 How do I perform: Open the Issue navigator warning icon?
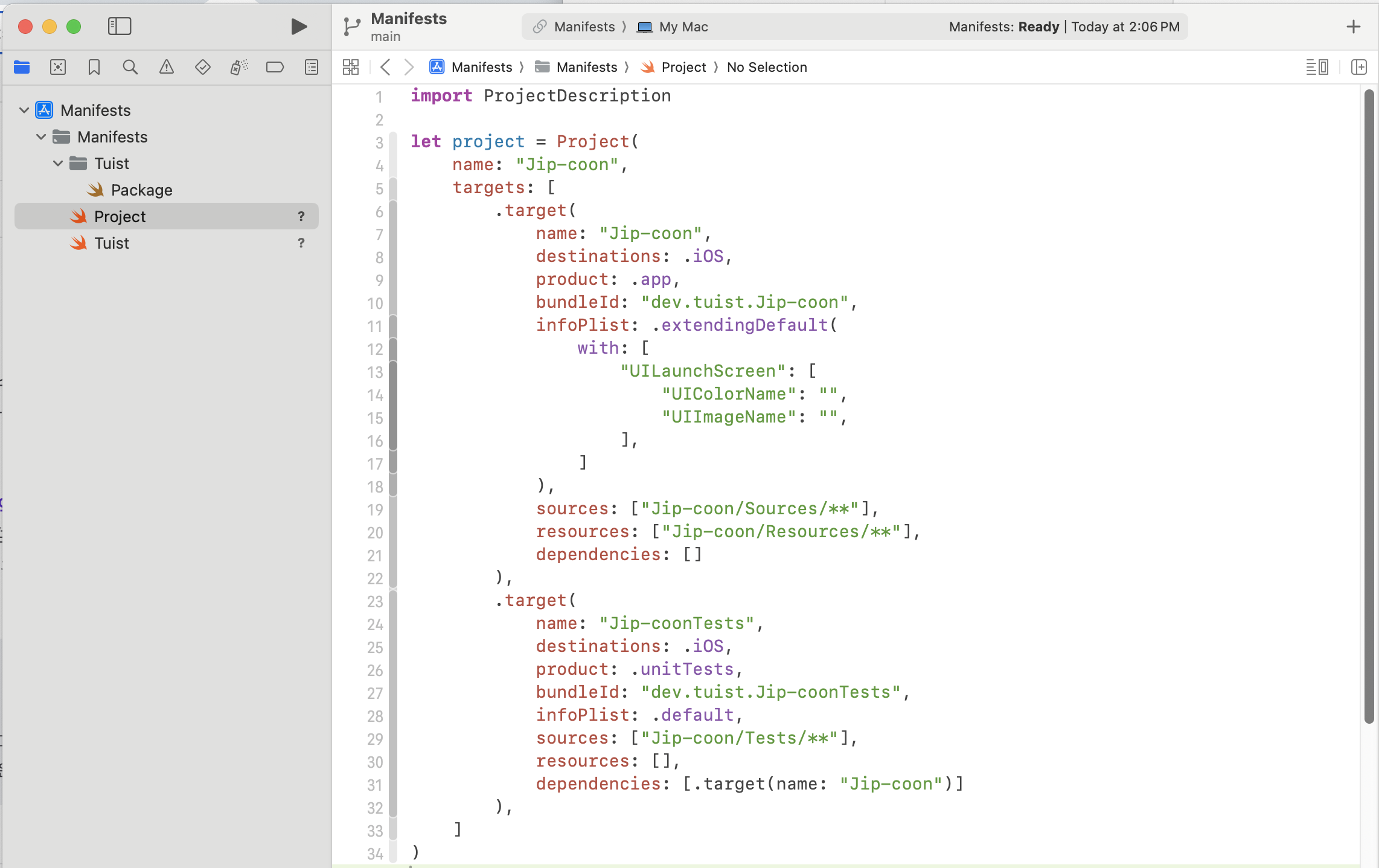pyautogui.click(x=167, y=67)
